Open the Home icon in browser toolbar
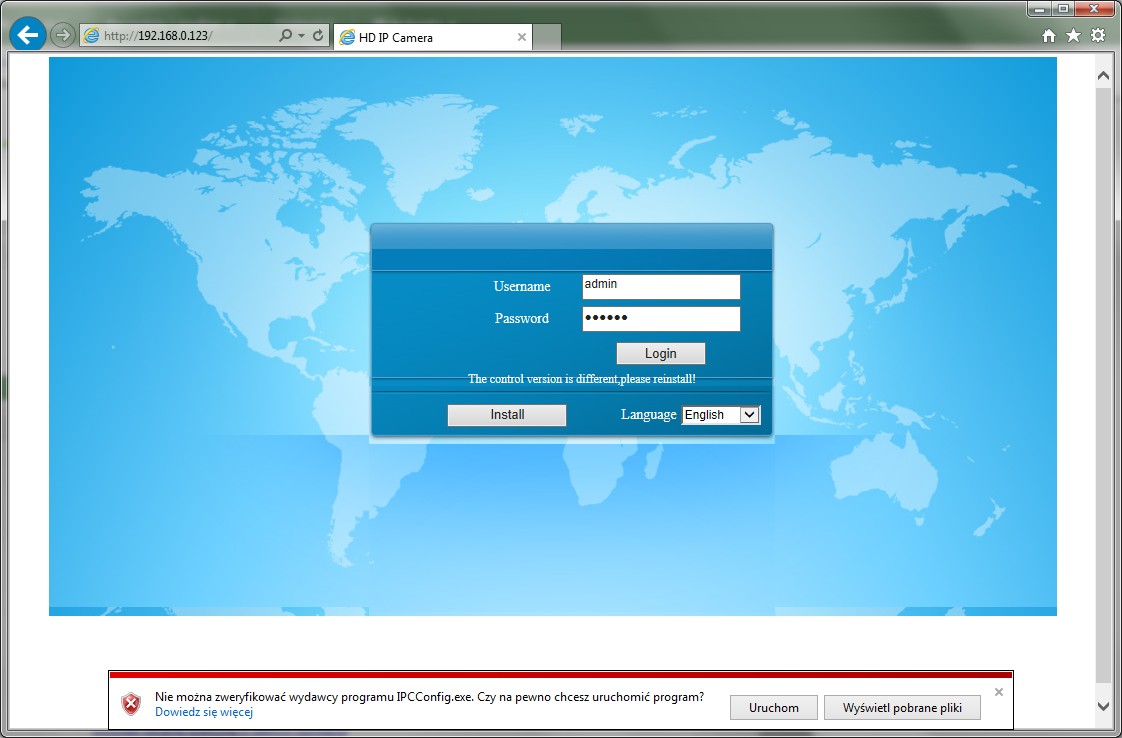Screen dimensions: 1122x738 [x=1048, y=36]
